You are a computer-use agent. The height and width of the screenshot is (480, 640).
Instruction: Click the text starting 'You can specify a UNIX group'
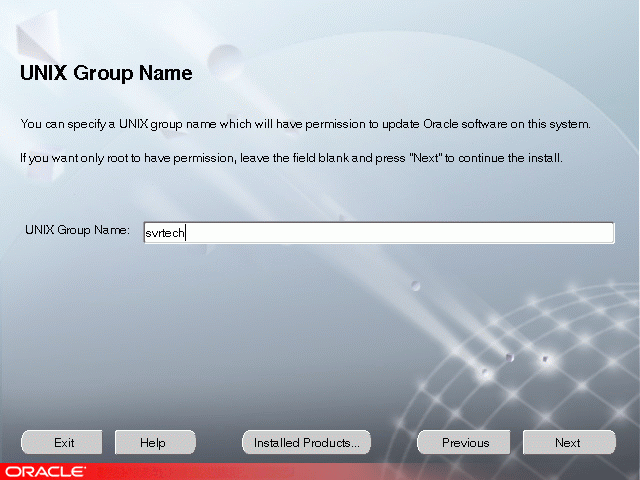pyautogui.click(x=305, y=124)
